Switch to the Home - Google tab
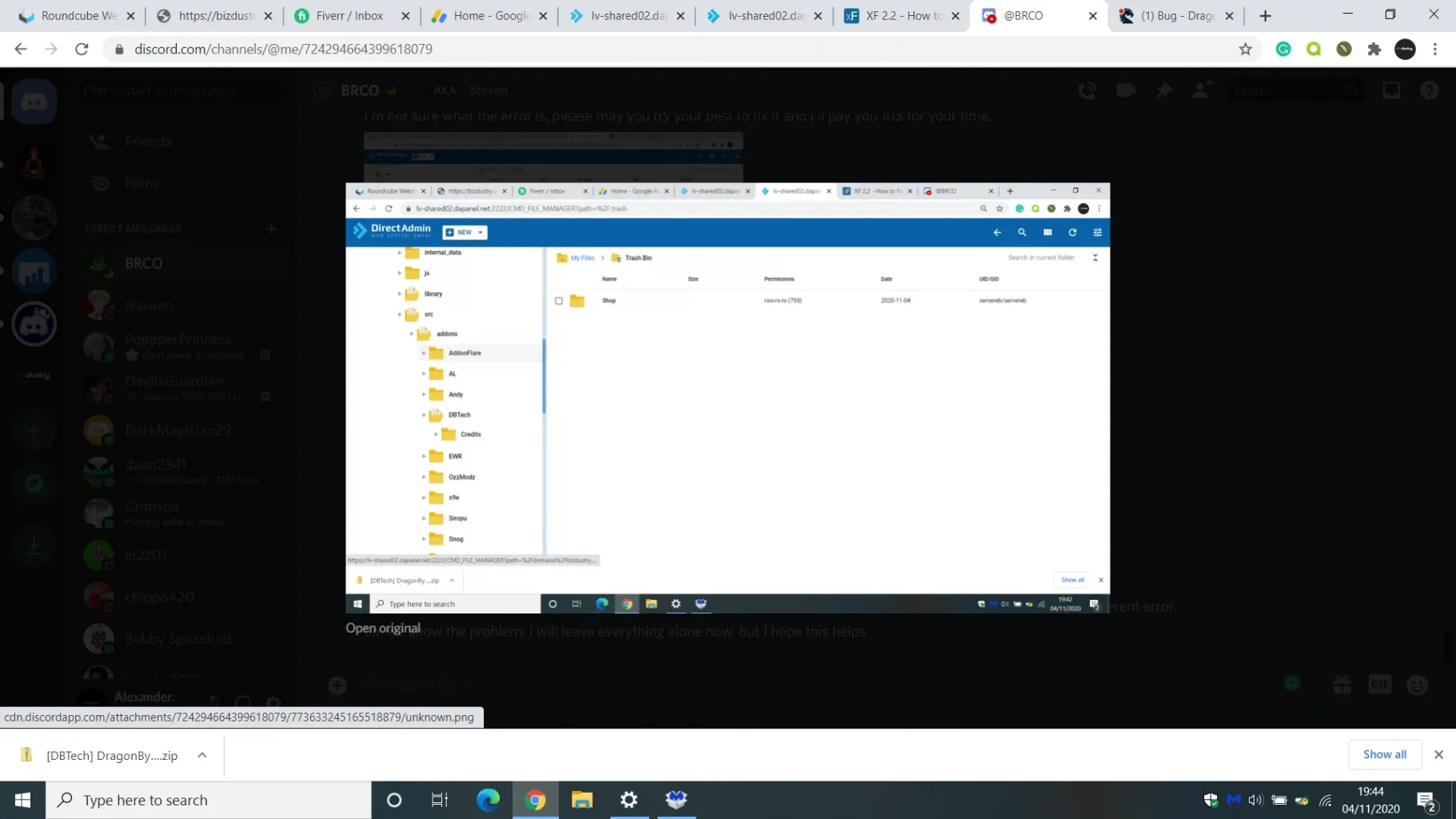1456x819 pixels. pos(491,16)
